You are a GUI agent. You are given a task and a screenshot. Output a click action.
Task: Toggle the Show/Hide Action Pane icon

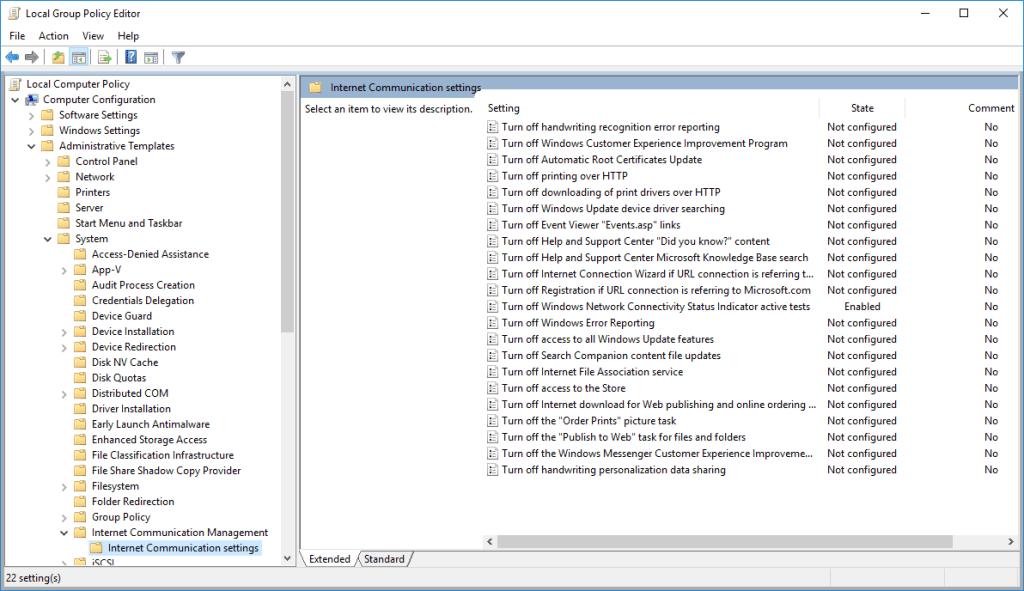coord(151,57)
